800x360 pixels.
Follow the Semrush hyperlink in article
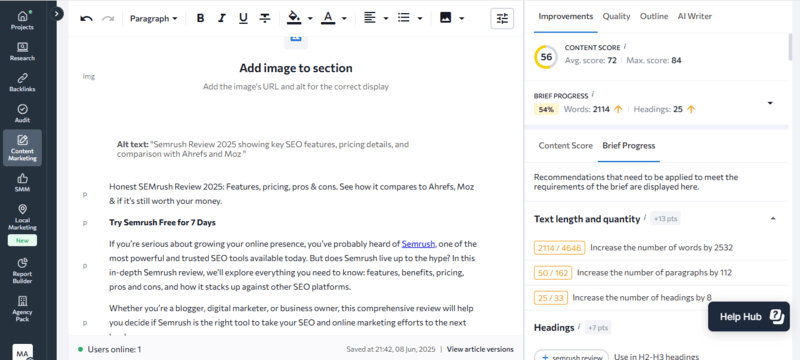tap(418, 244)
